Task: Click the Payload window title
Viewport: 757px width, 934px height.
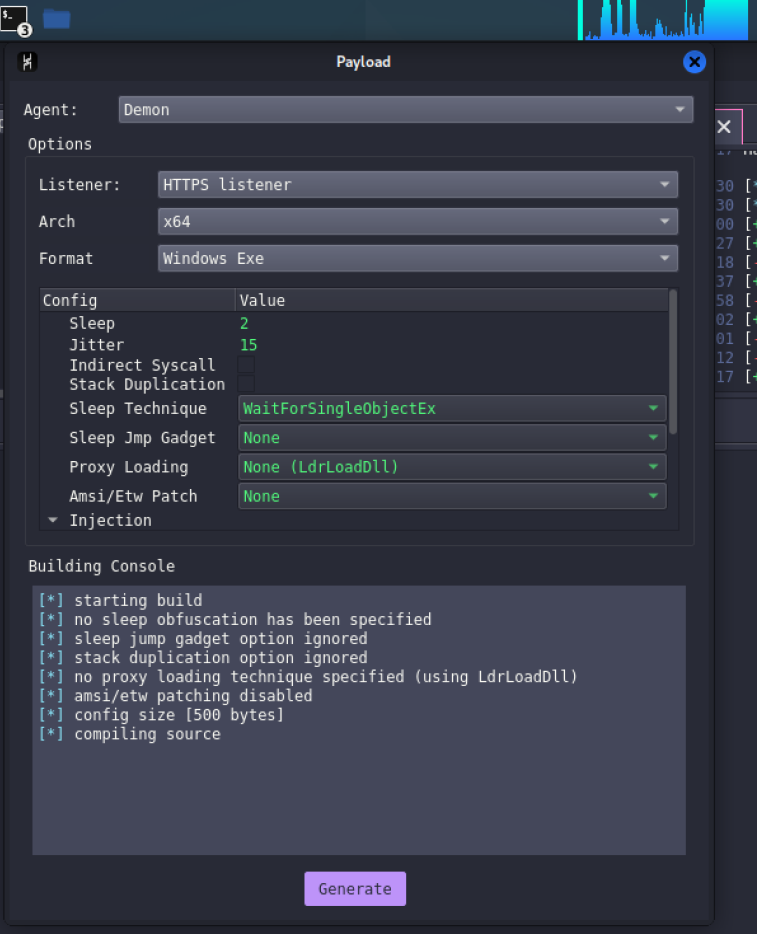Action: pyautogui.click(x=363, y=62)
